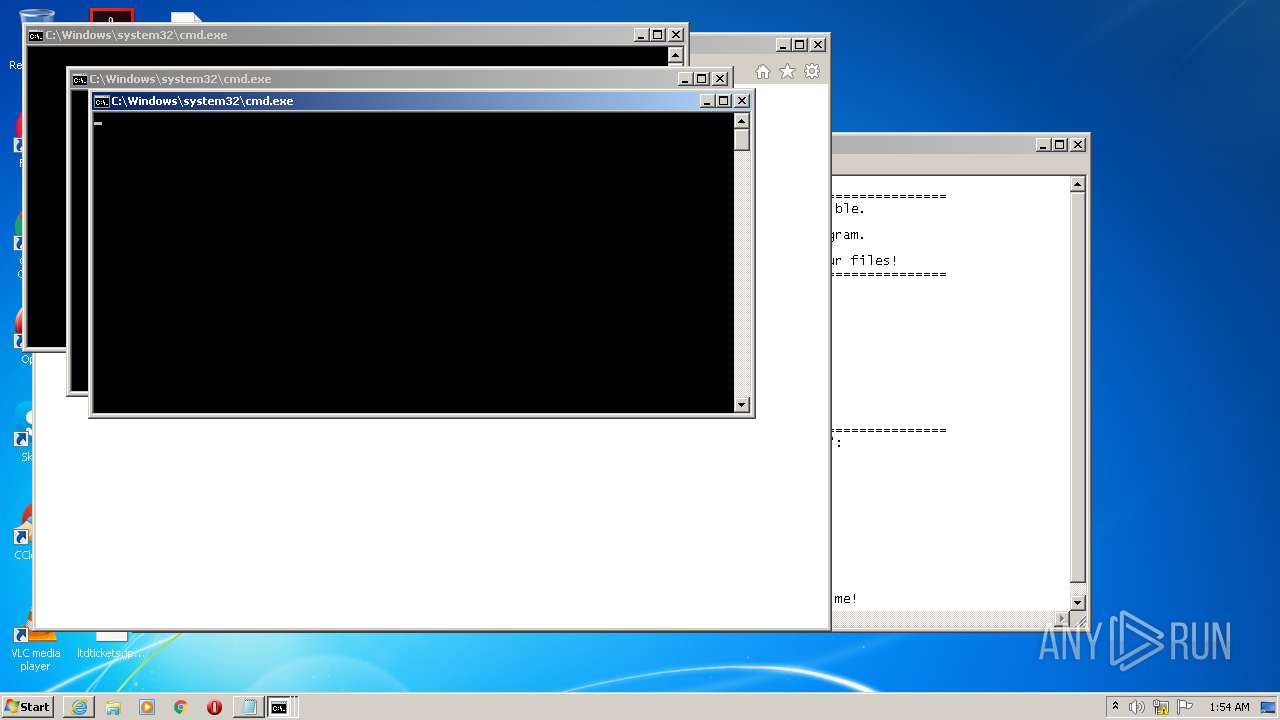This screenshot has height=720, width=1280.
Task: Launch Internet Explorer from the taskbar
Action: pyautogui.click(x=79, y=707)
